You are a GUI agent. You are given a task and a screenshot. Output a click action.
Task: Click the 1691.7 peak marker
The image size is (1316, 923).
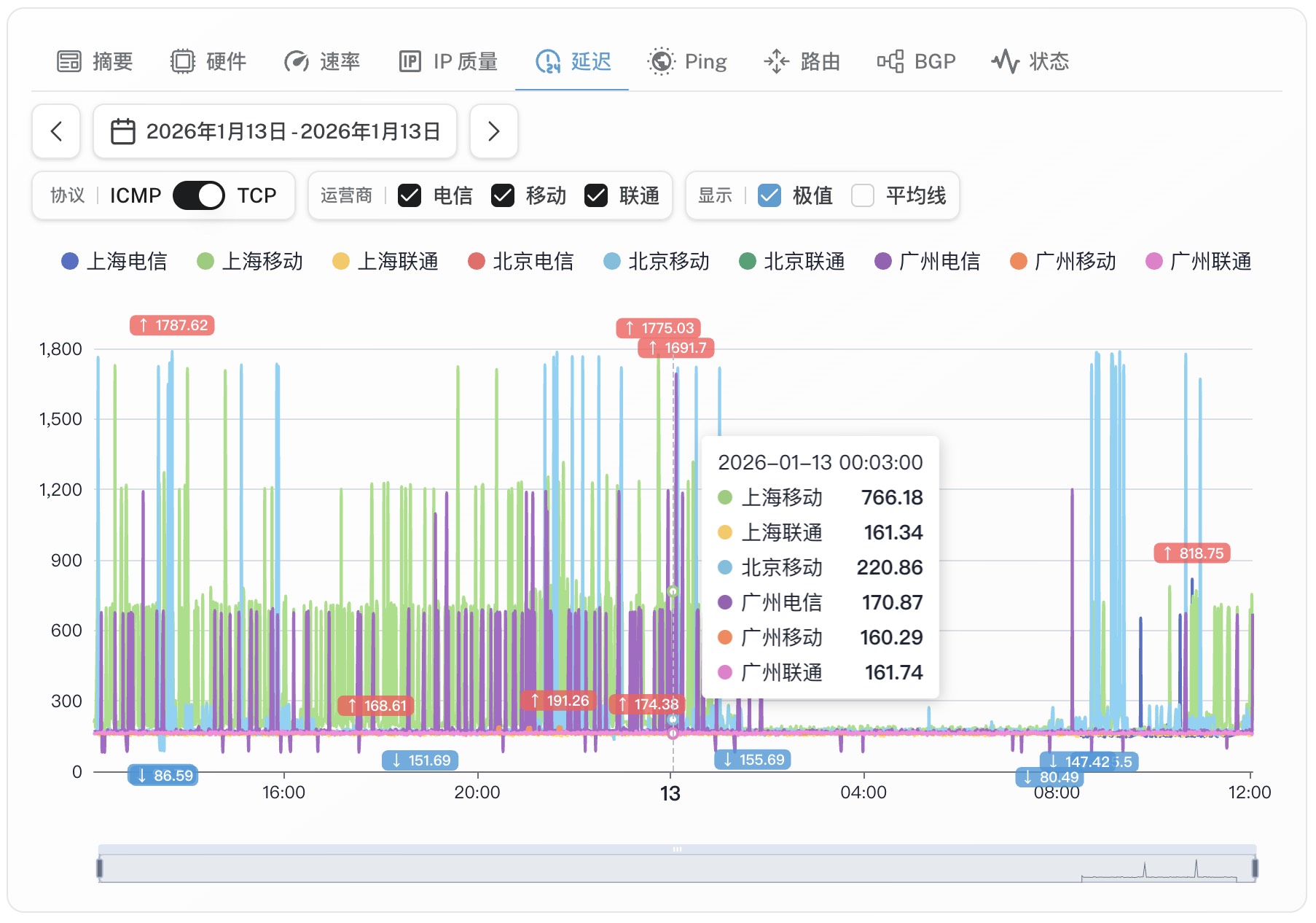(x=677, y=348)
